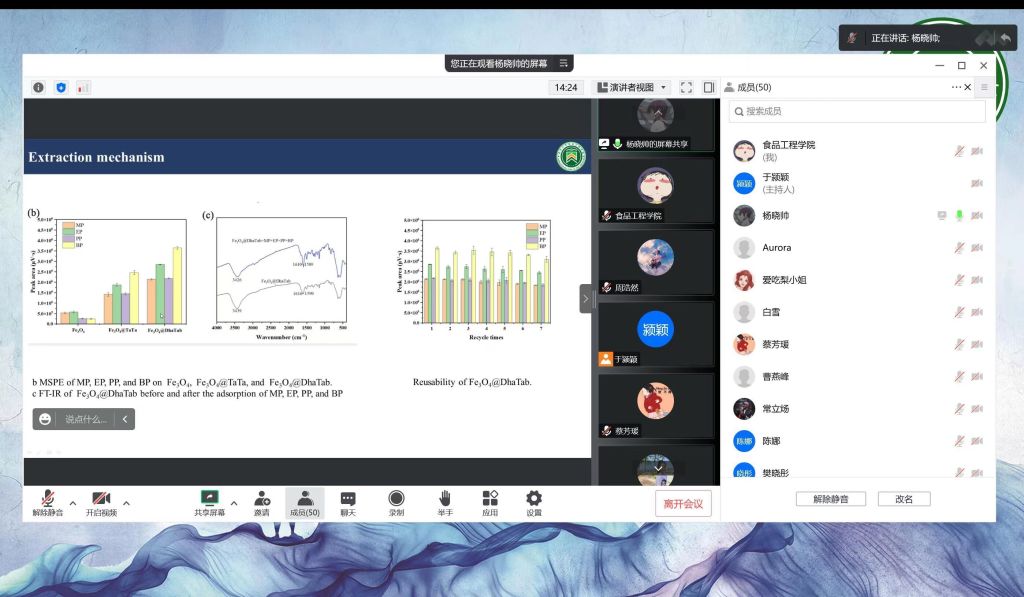Open the speaker view dropdown
Screen dimensions: 1024x597
(x=631, y=88)
